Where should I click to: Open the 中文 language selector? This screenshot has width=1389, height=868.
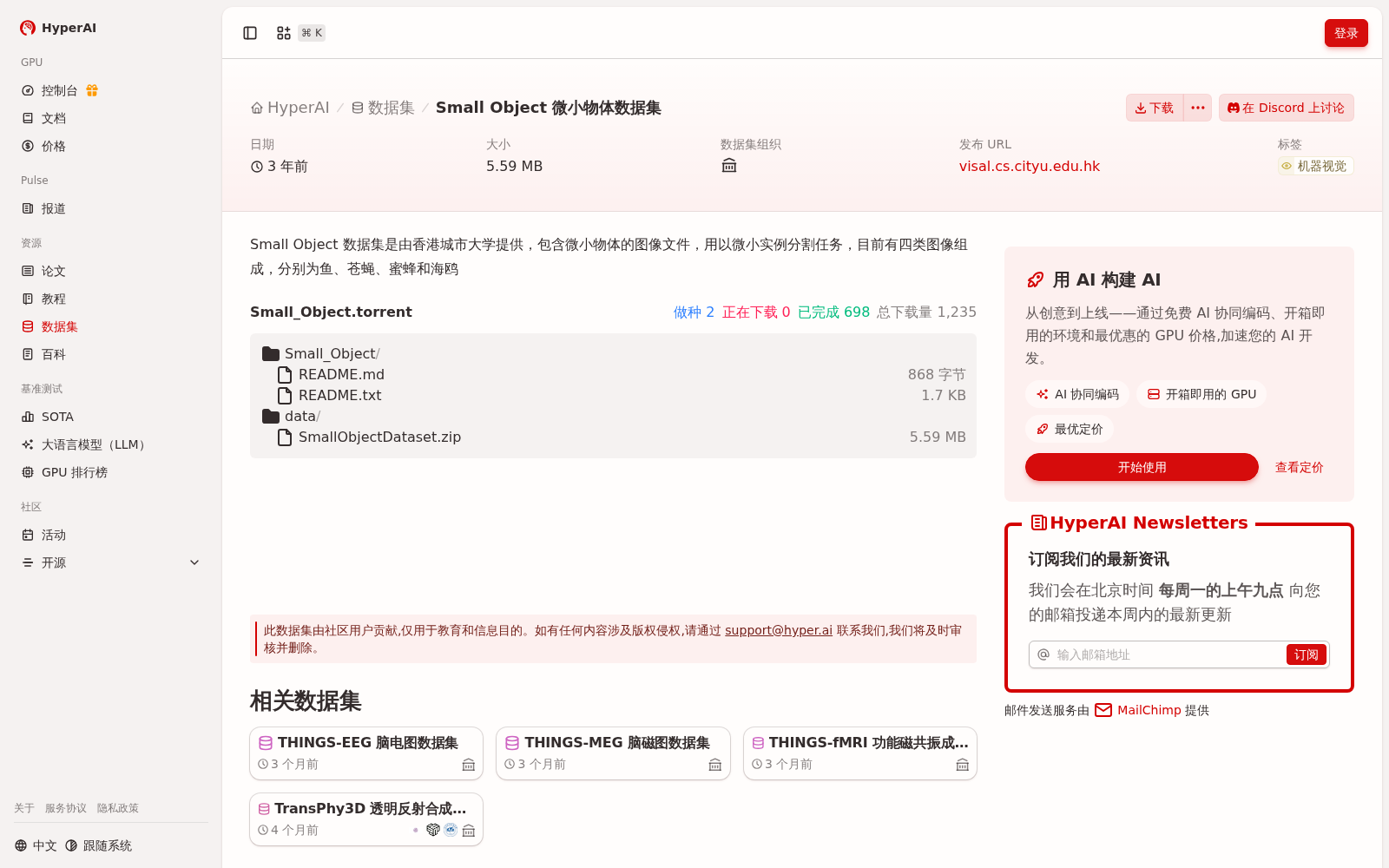tap(36, 845)
